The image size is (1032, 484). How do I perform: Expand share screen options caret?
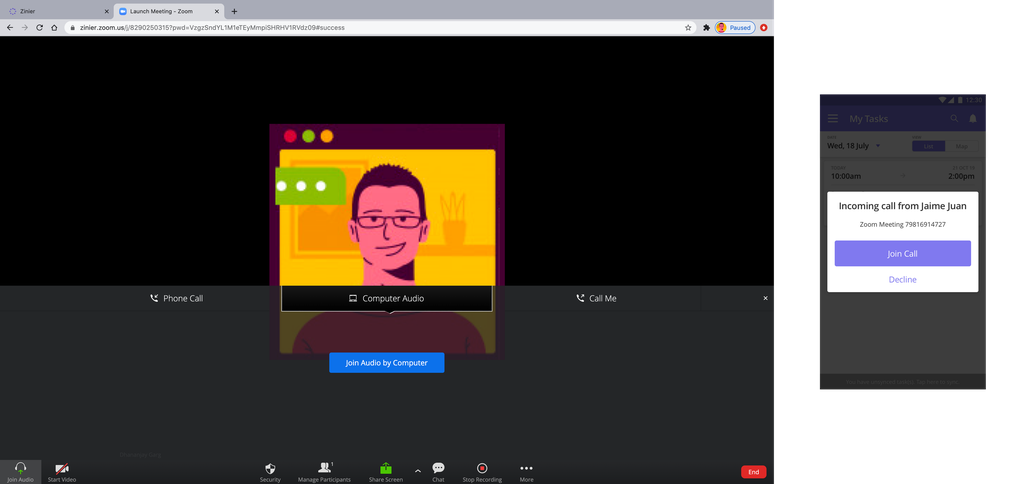[x=417, y=470]
